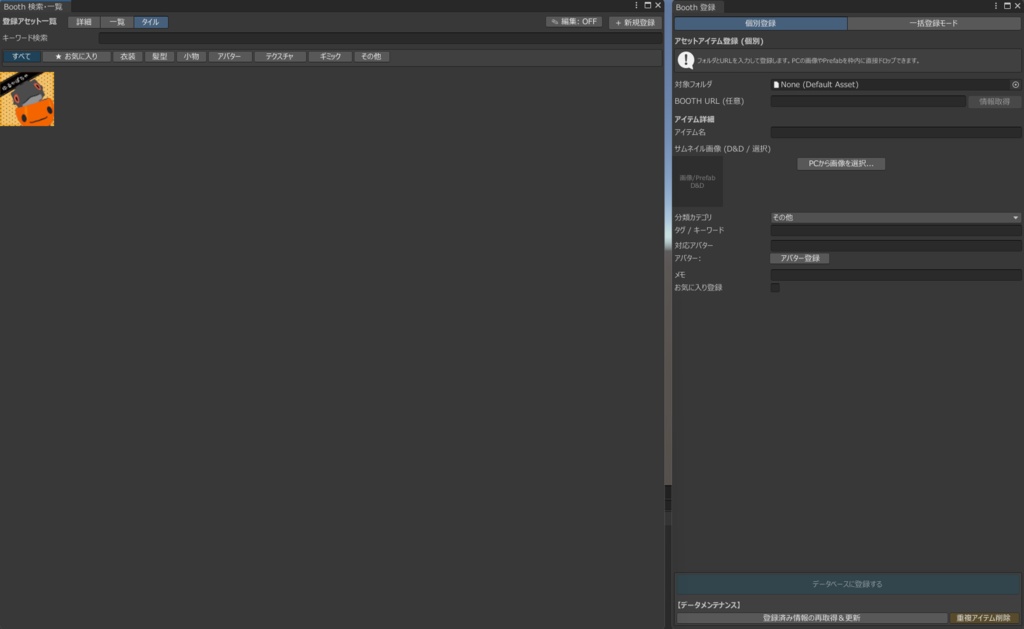Switch to 一括登録モード tab
This screenshot has height=629, width=1024.
934,24
